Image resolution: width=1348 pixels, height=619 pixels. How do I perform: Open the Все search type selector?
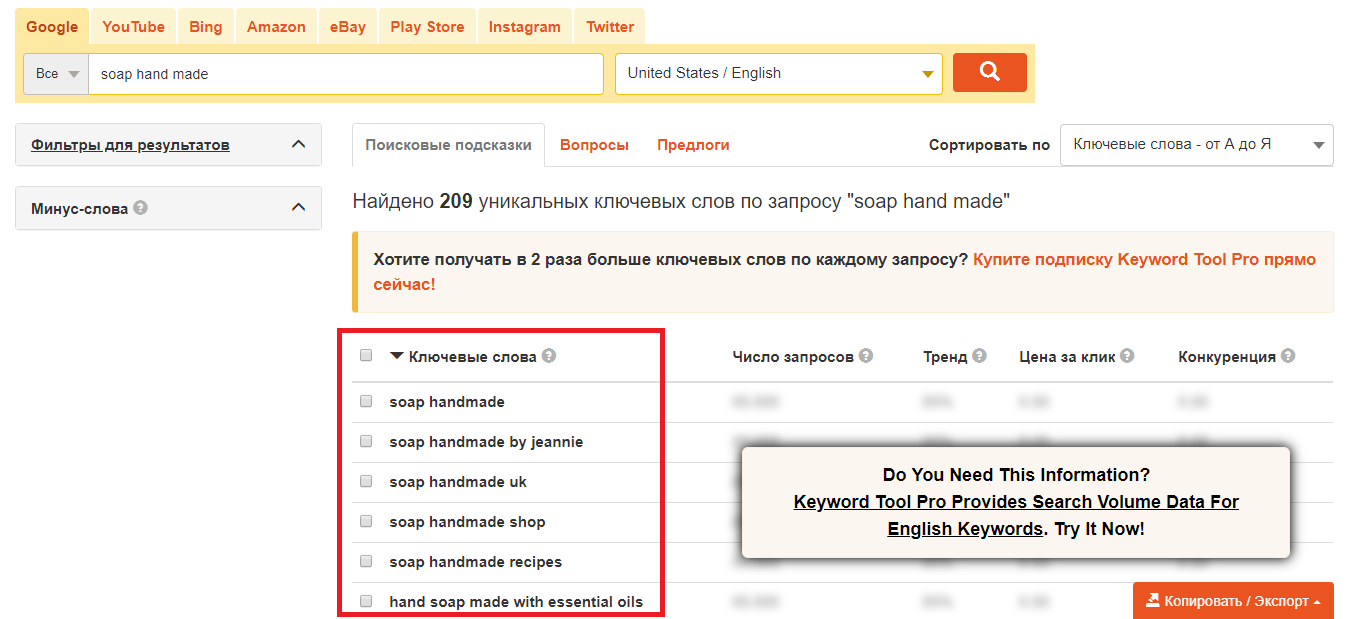pos(56,74)
